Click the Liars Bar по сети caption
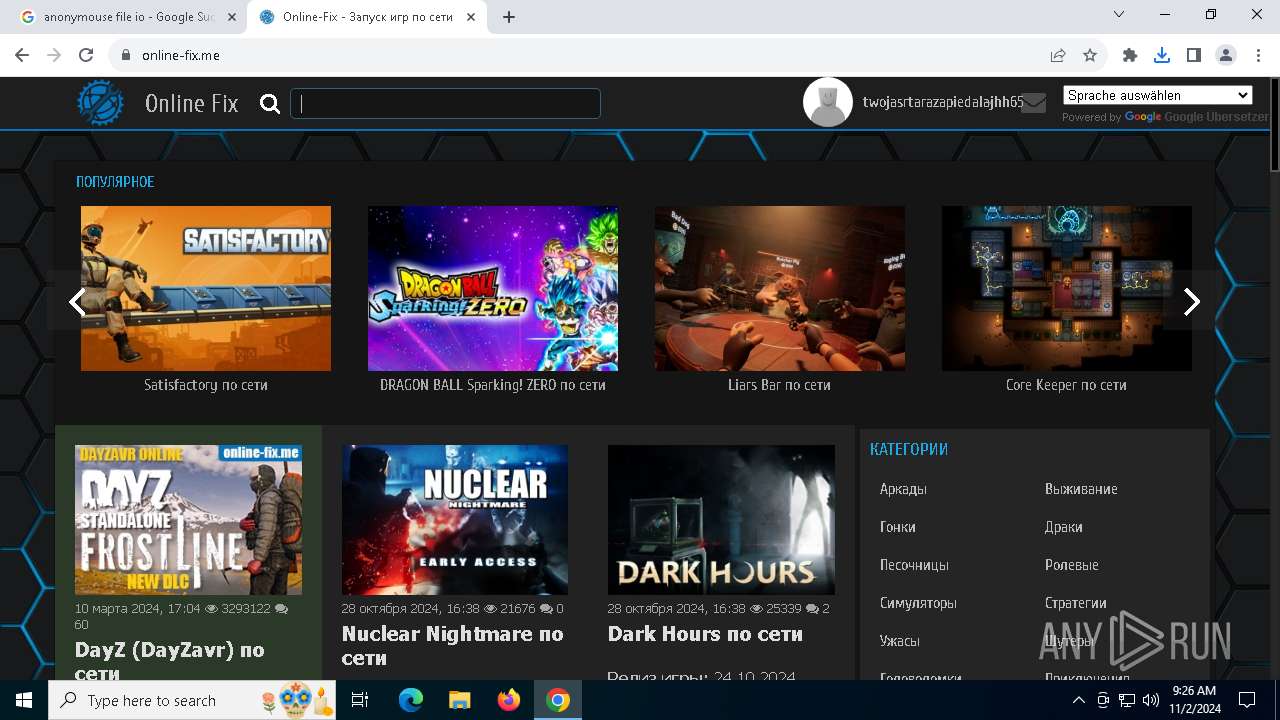1280x720 pixels. pos(780,385)
